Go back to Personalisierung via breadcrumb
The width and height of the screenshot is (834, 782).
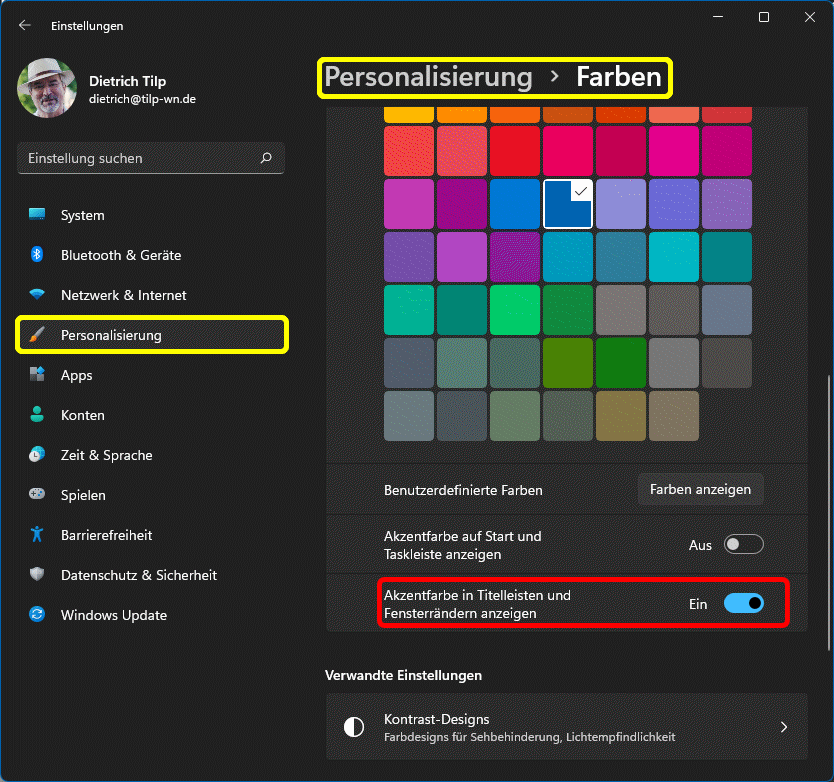pos(428,77)
